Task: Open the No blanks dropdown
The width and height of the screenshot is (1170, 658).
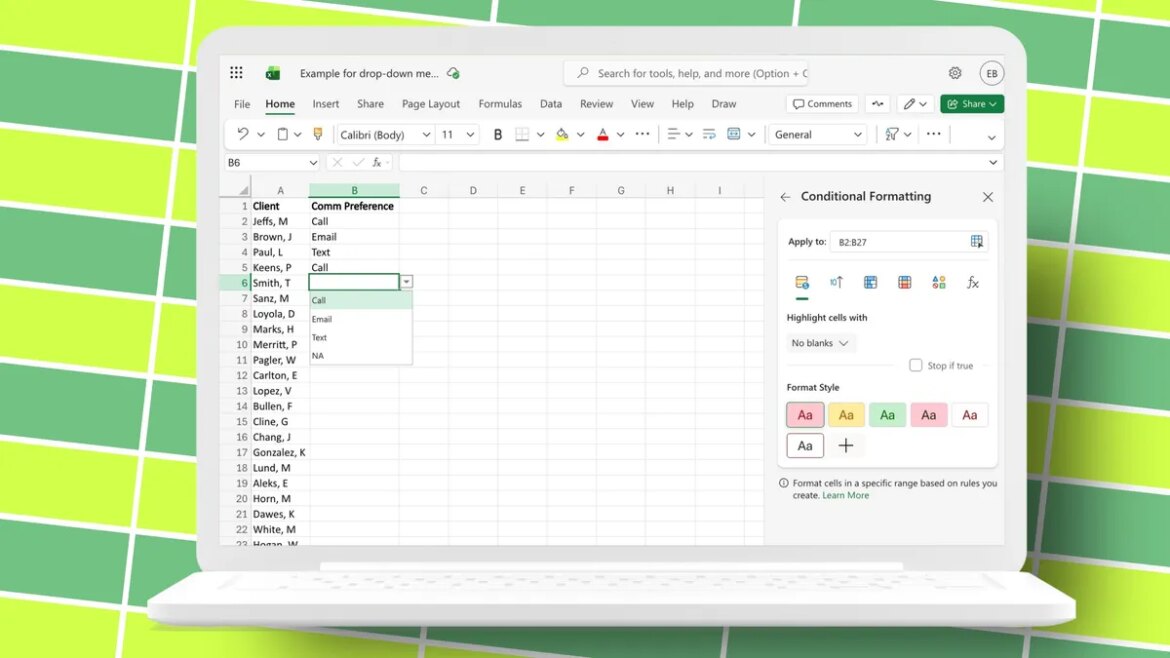Action: pyautogui.click(x=820, y=342)
